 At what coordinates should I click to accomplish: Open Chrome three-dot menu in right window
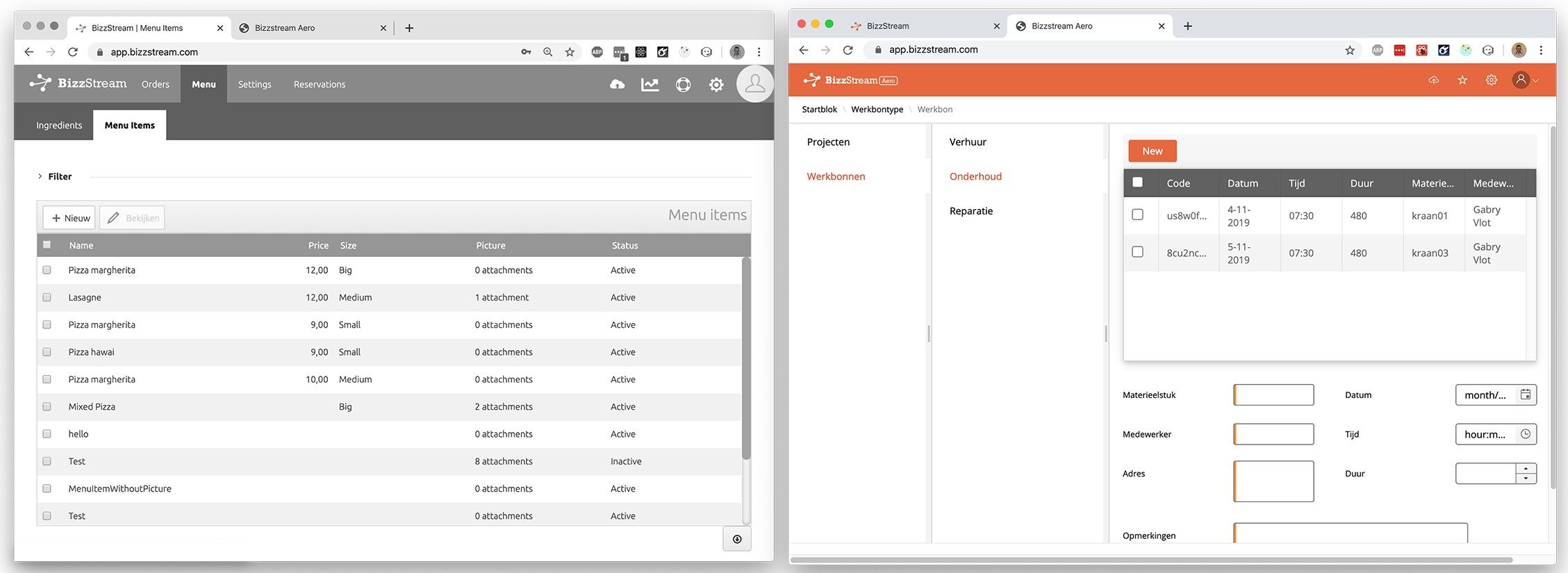point(1541,50)
